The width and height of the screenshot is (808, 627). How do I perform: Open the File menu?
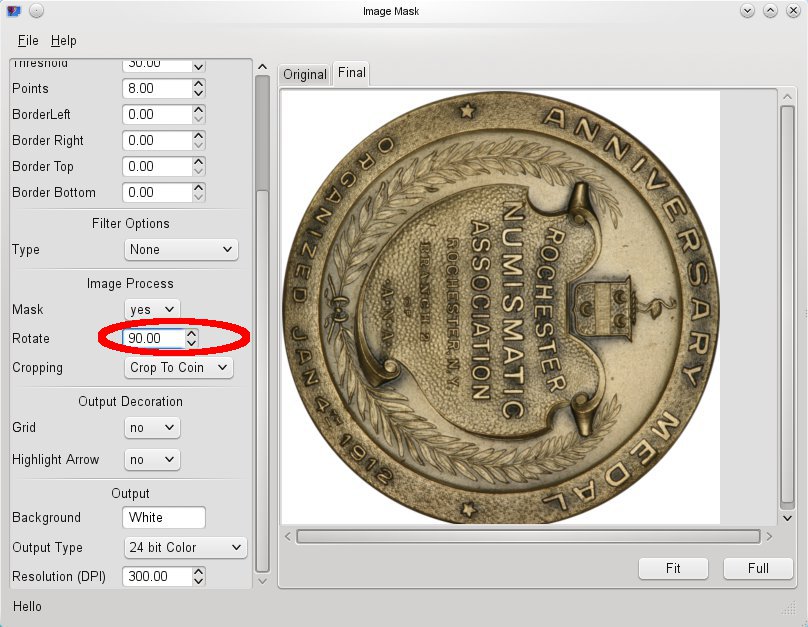click(28, 40)
